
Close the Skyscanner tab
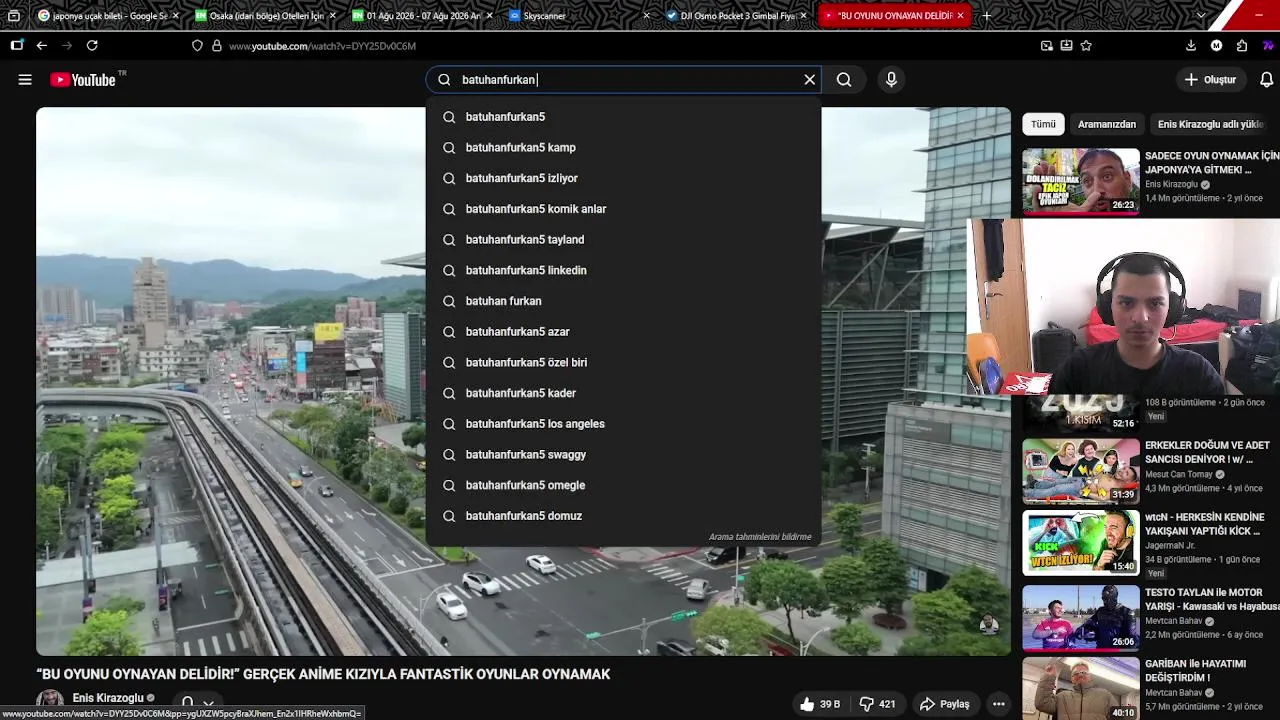tap(646, 16)
